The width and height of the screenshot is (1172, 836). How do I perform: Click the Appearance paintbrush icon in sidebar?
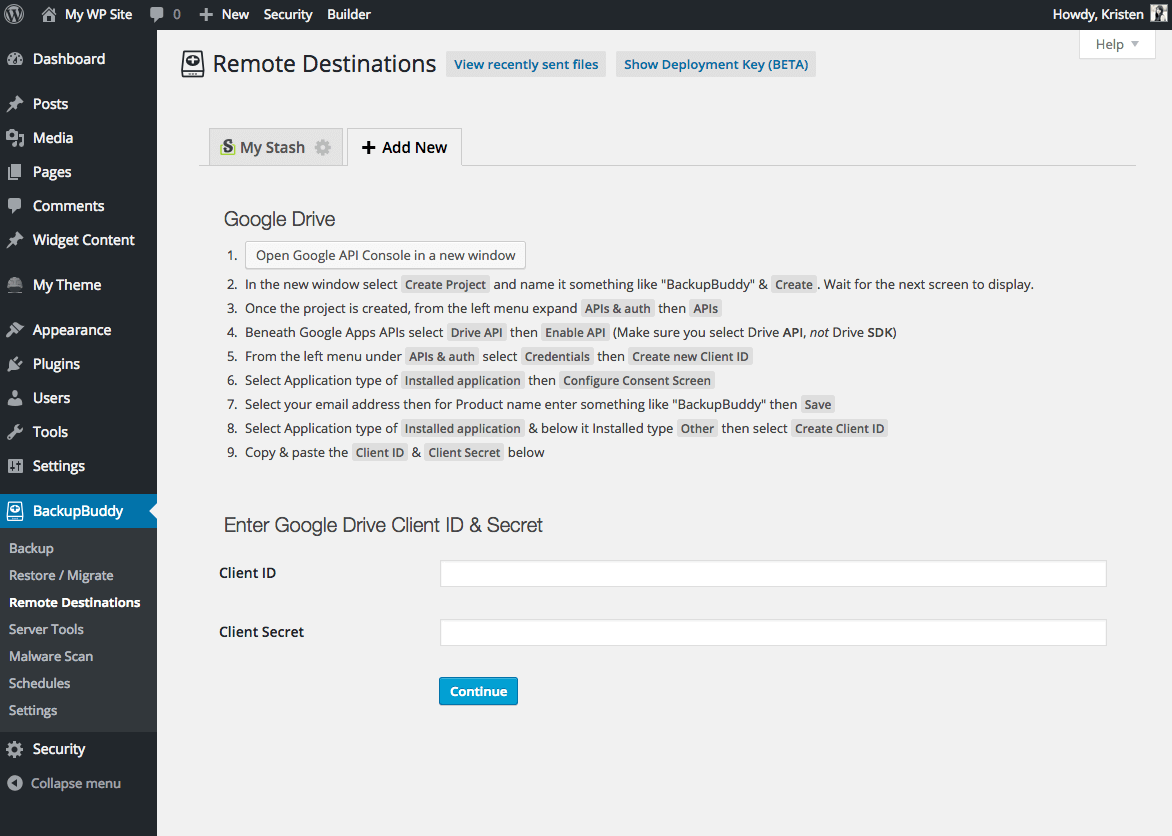coord(15,330)
